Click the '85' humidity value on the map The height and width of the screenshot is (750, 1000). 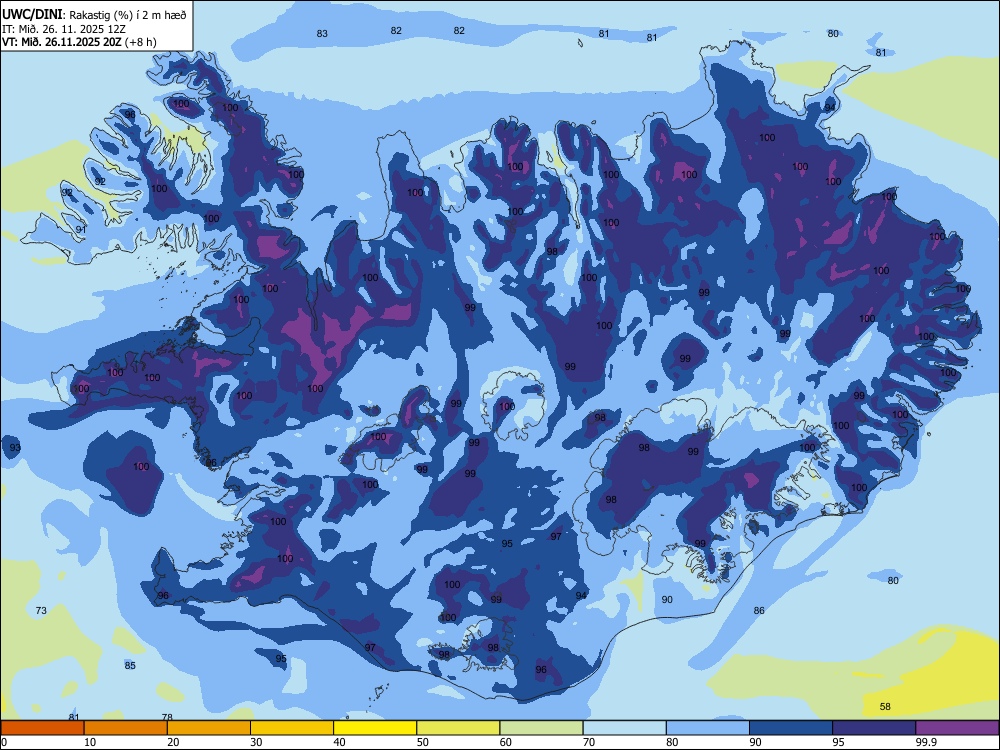(130, 665)
